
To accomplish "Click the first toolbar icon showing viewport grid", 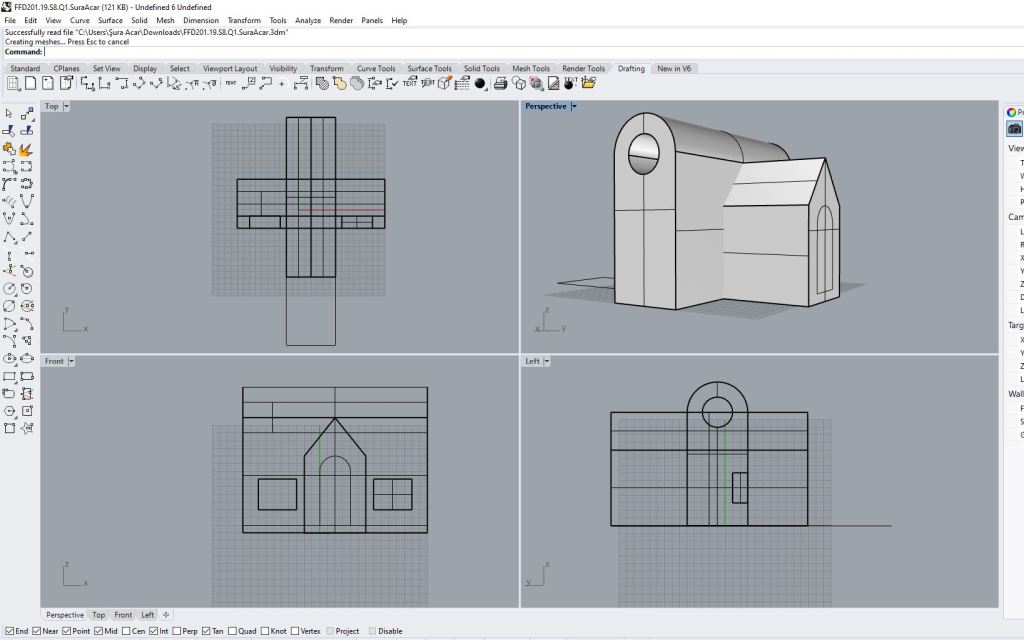I will [x=13, y=84].
